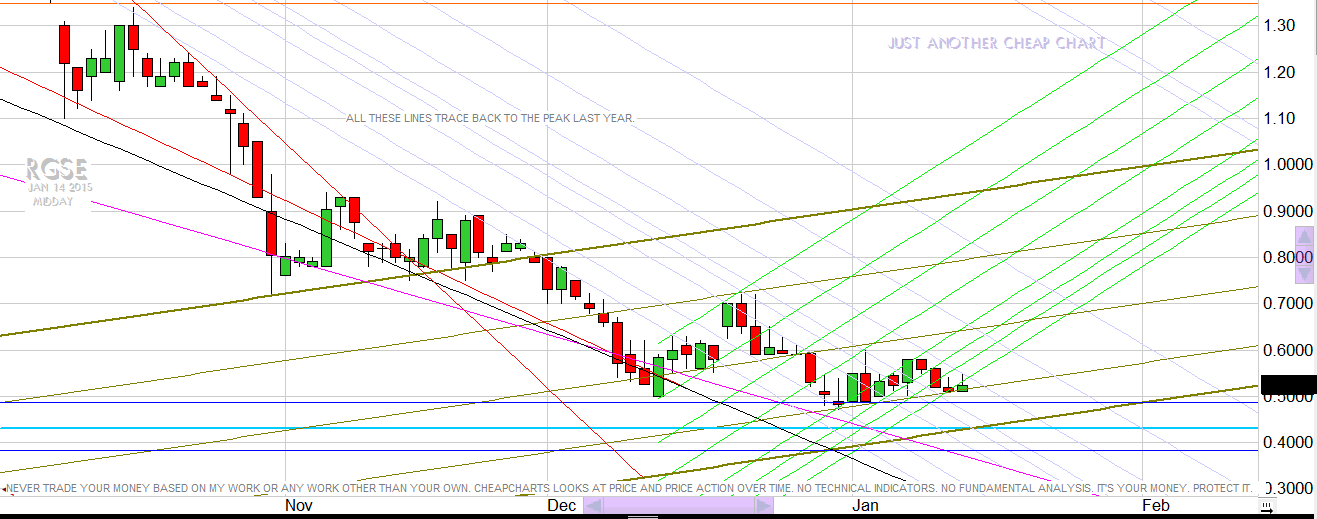This screenshot has height=519, width=1317.
Task: Click the scroll-to-latest icon in the bottom-right corner
Action: tap(1266, 509)
